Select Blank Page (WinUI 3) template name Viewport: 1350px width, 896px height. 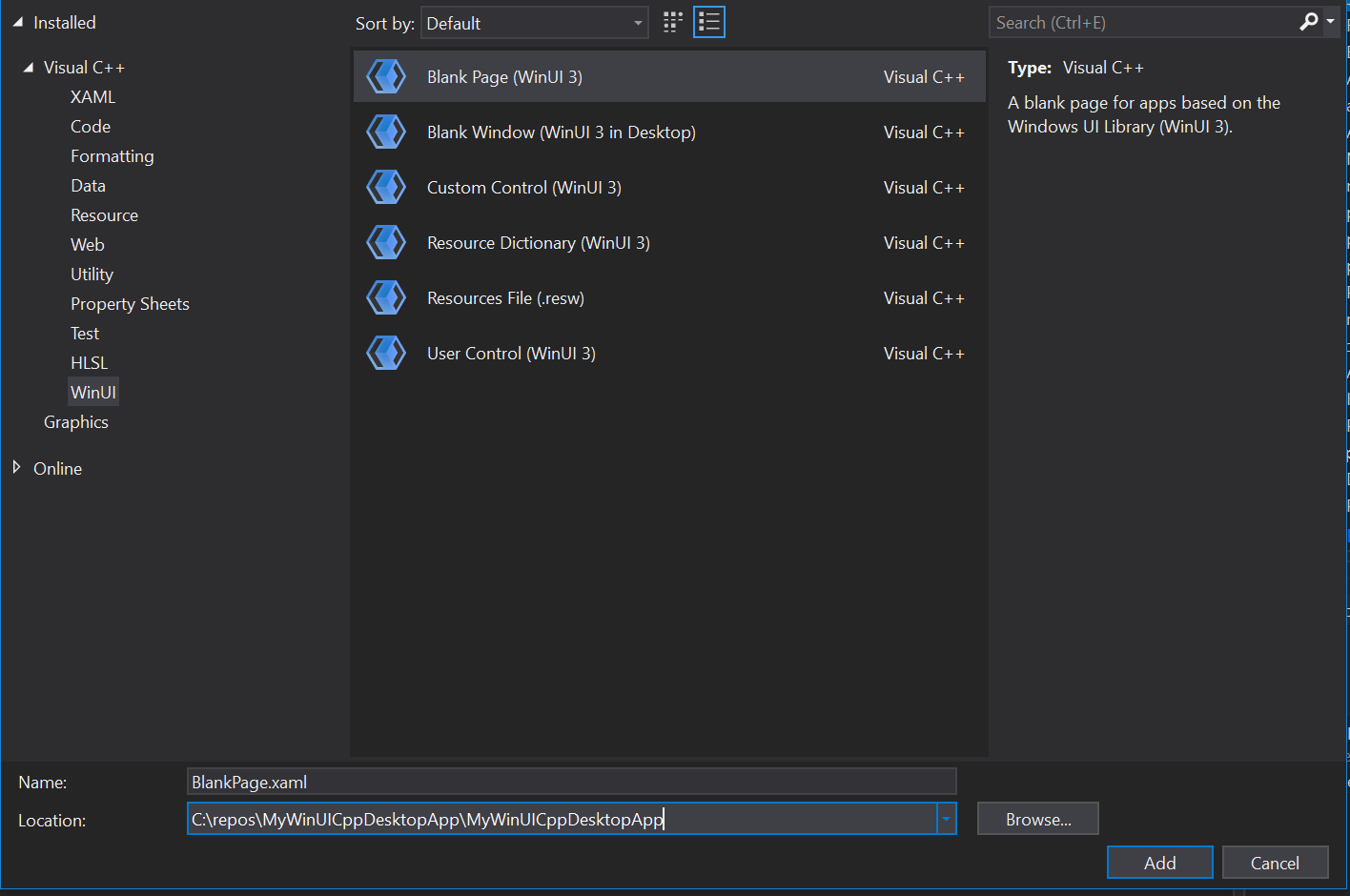click(x=504, y=77)
